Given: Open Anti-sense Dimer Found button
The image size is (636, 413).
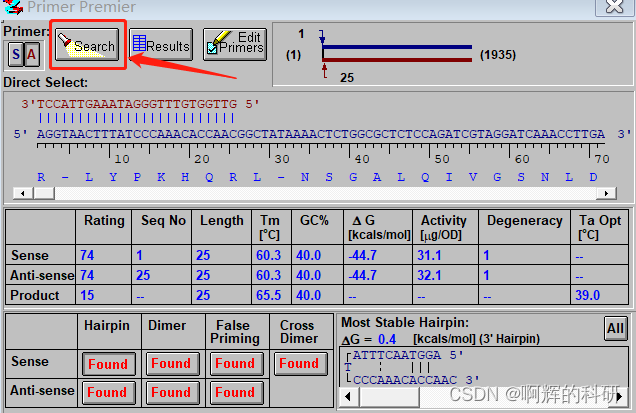Looking at the screenshot, I should pyautogui.click(x=172, y=393).
